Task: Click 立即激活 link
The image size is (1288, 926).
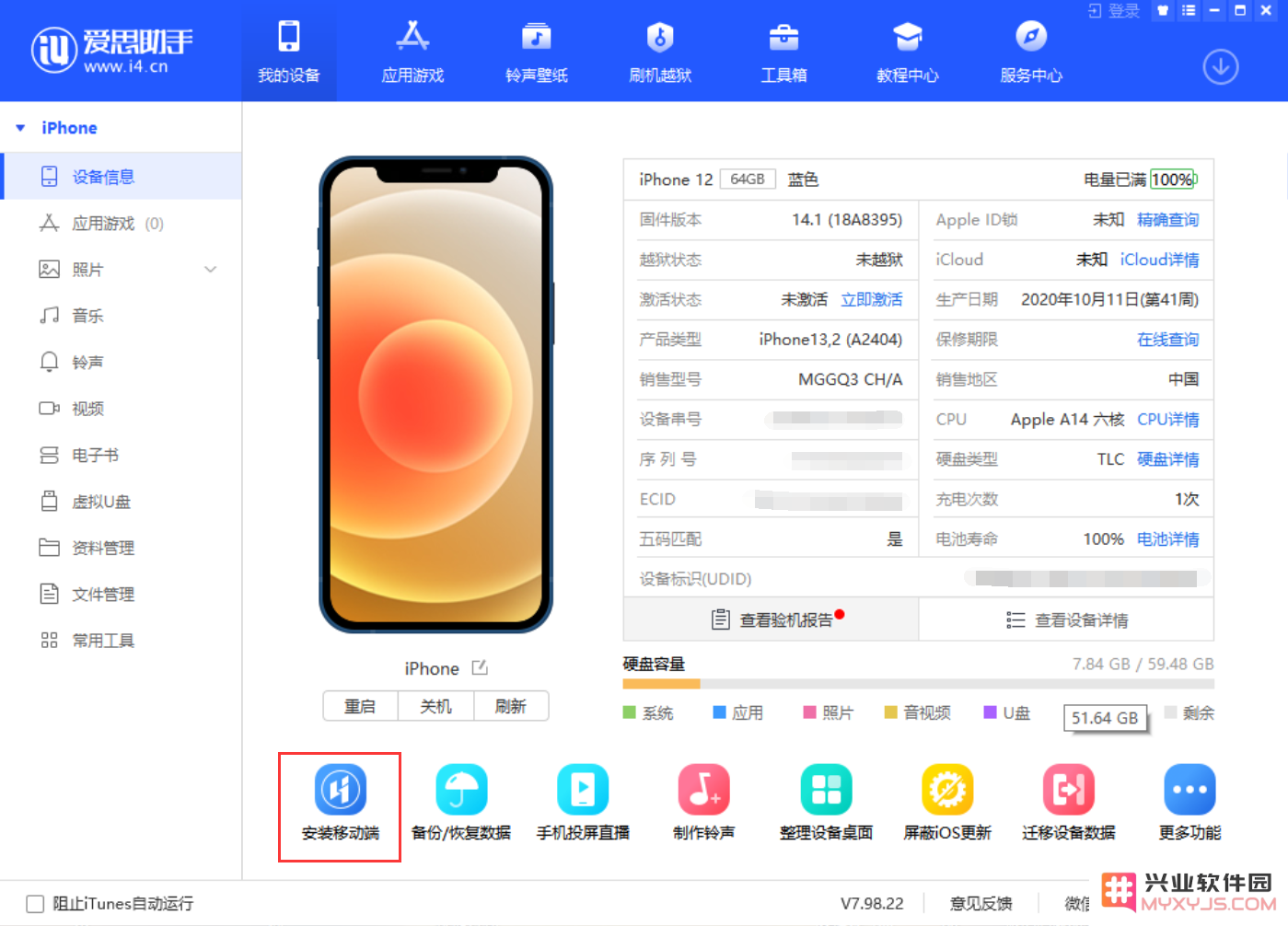Action: (871, 300)
